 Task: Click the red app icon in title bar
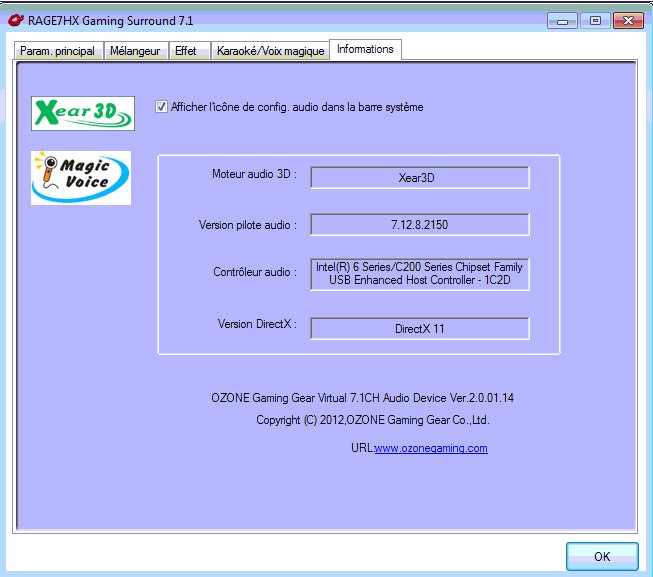click(x=16, y=20)
